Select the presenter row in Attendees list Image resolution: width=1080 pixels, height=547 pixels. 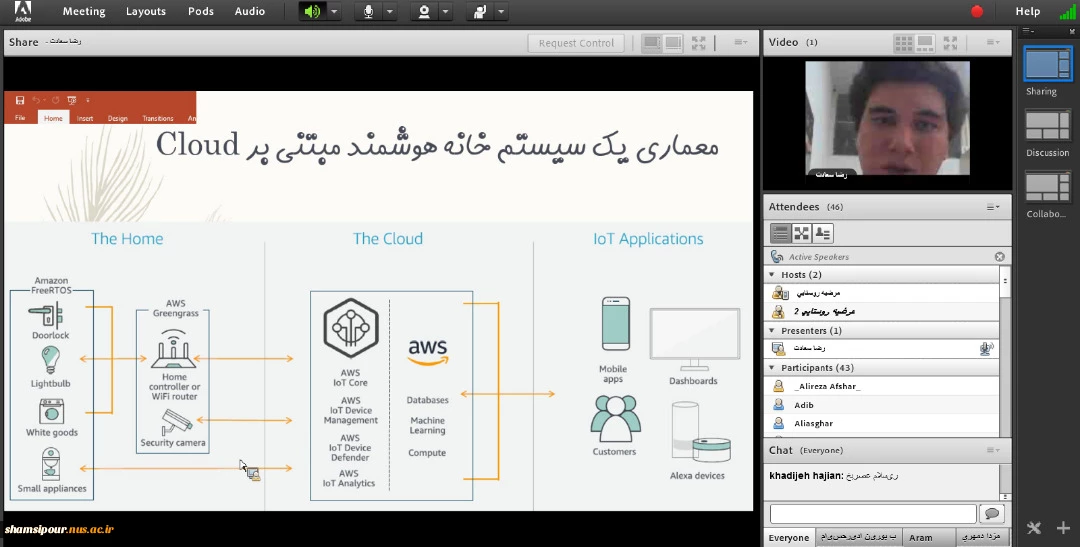point(882,349)
